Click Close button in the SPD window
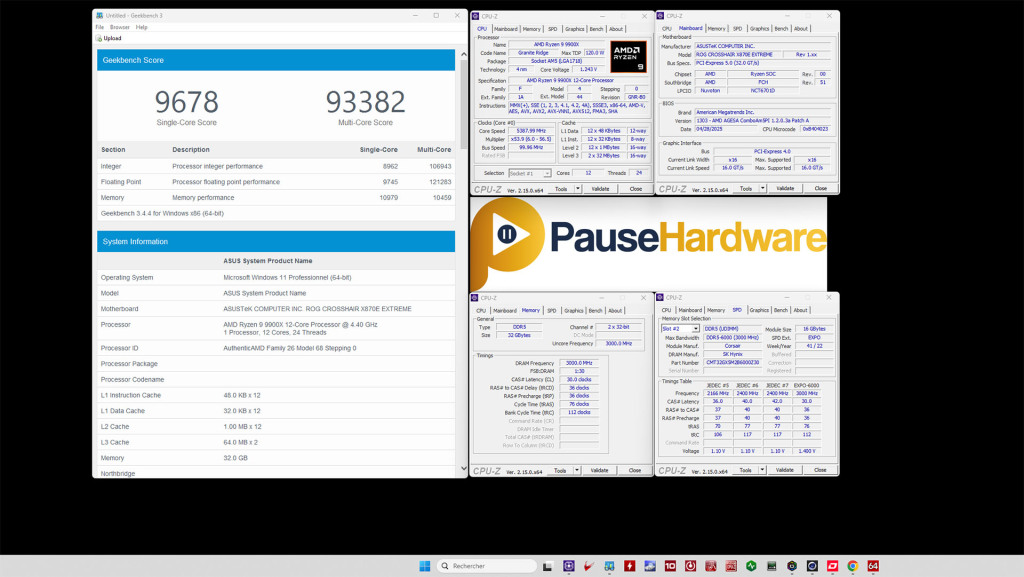 [x=820, y=470]
